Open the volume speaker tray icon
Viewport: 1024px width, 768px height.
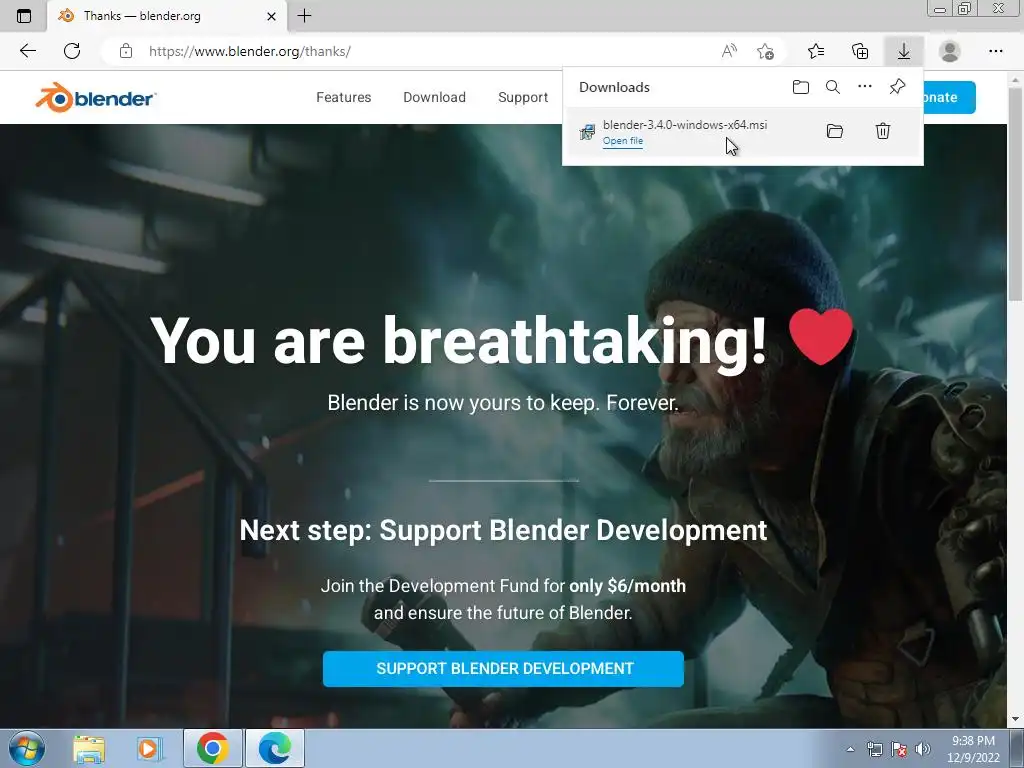[922, 749]
